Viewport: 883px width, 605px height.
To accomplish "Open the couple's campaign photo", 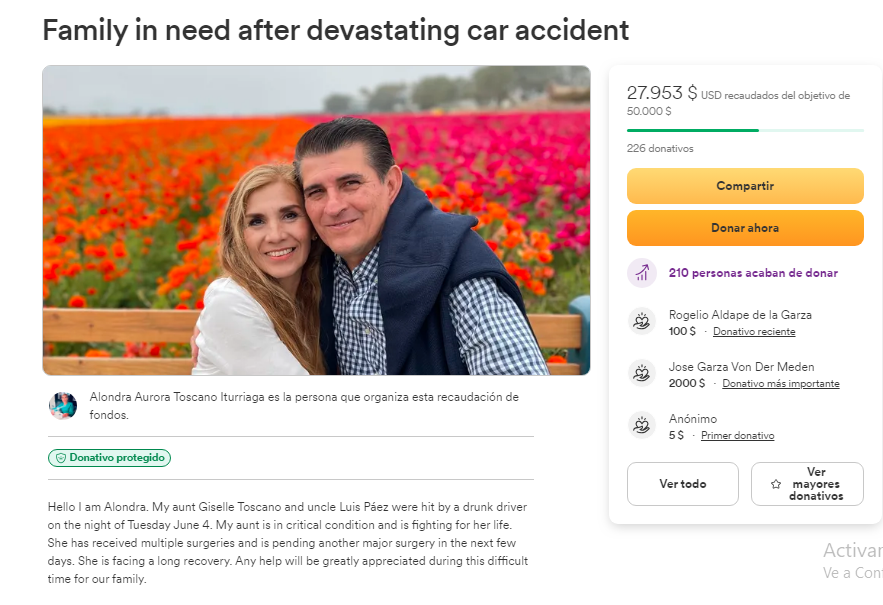I will (316, 220).
